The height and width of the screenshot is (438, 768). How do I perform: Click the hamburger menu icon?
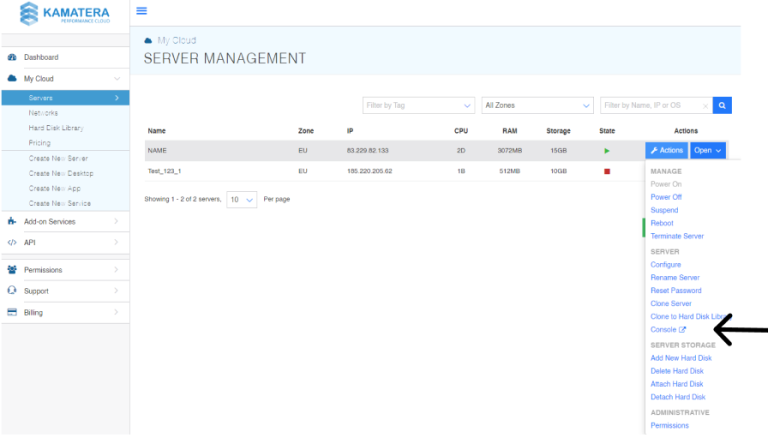coord(141,11)
